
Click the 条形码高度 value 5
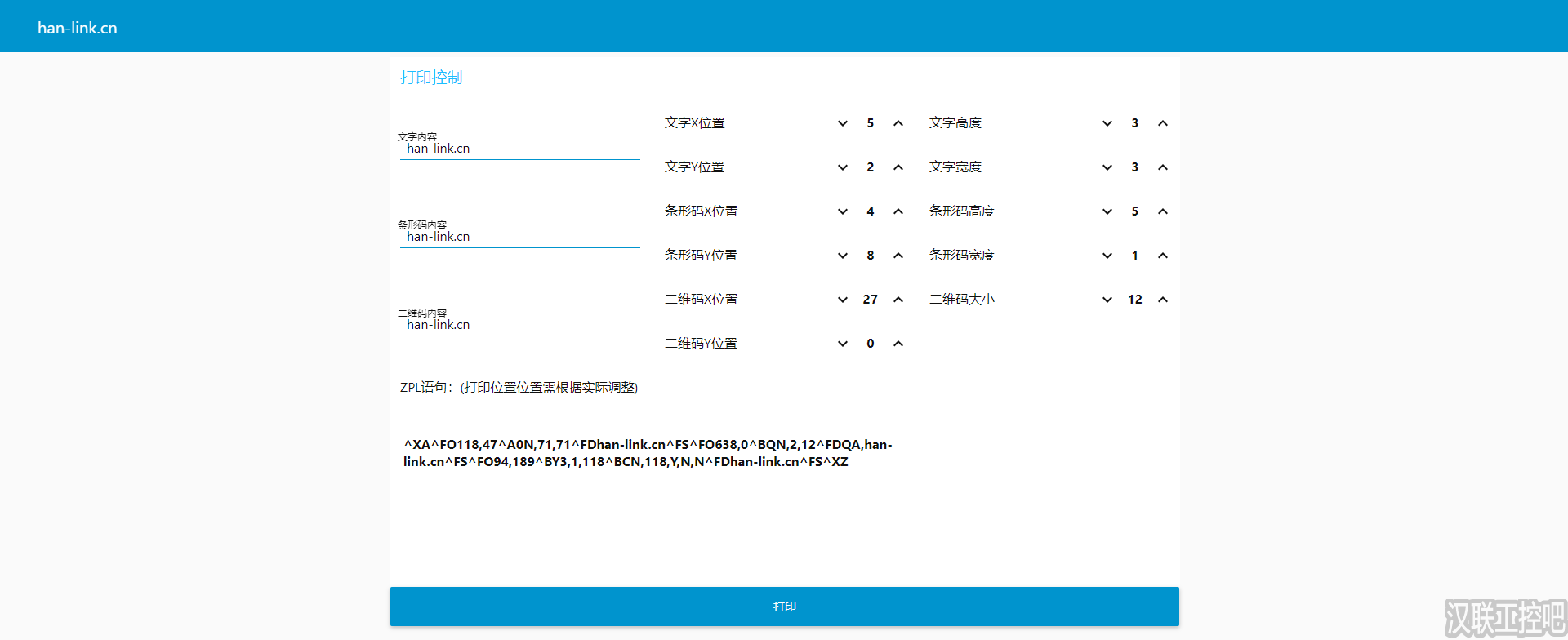pos(1135,211)
